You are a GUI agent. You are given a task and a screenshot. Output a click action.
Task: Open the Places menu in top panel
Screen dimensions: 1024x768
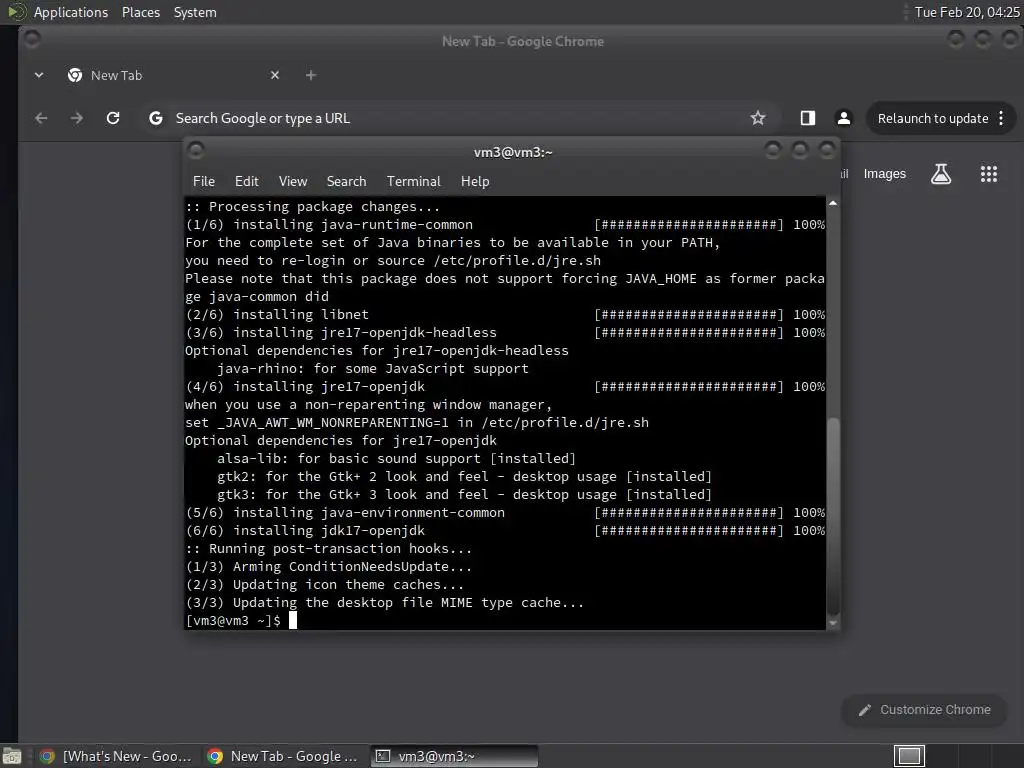(141, 12)
